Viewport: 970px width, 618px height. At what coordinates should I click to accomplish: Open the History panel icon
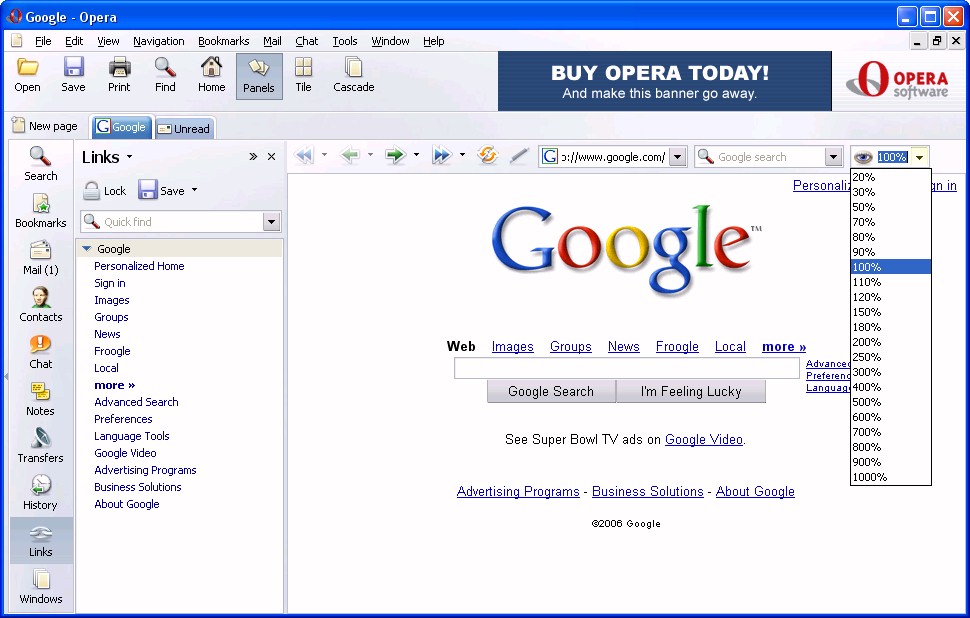coord(41,492)
